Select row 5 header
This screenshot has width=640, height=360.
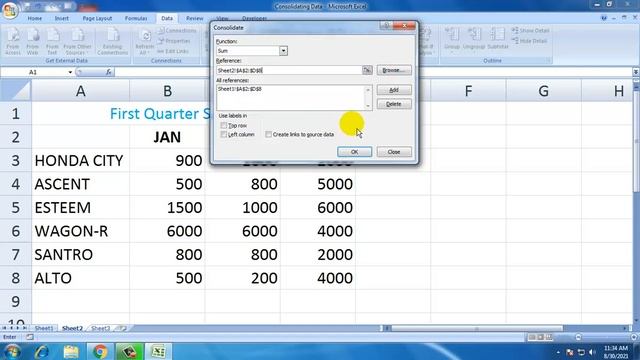[x=16, y=207]
